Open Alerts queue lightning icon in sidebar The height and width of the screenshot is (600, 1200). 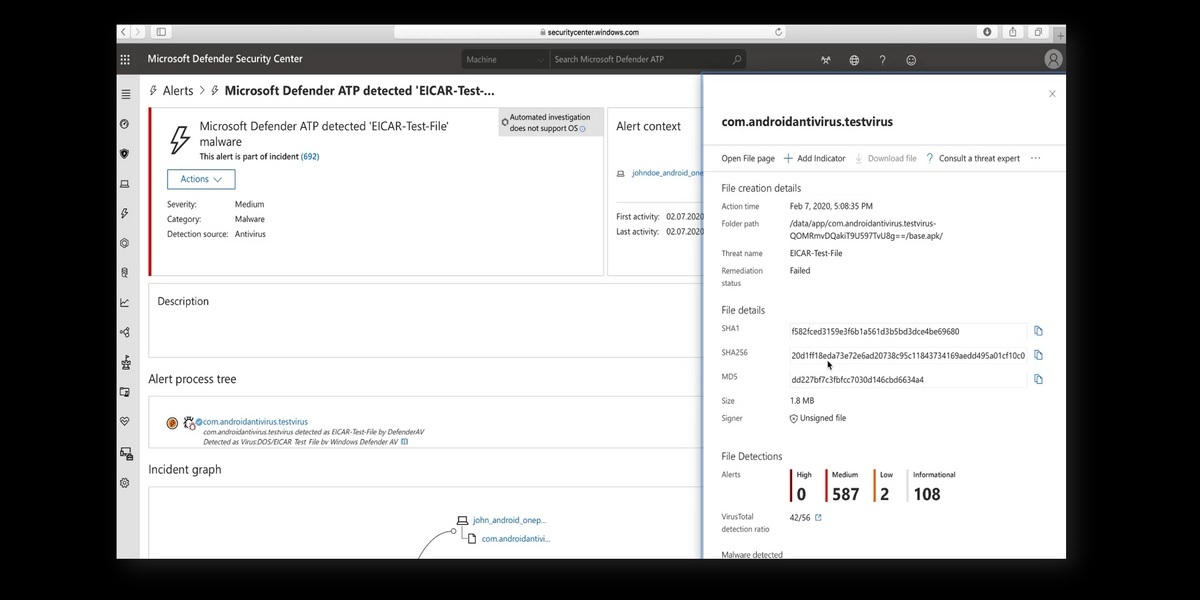125,213
